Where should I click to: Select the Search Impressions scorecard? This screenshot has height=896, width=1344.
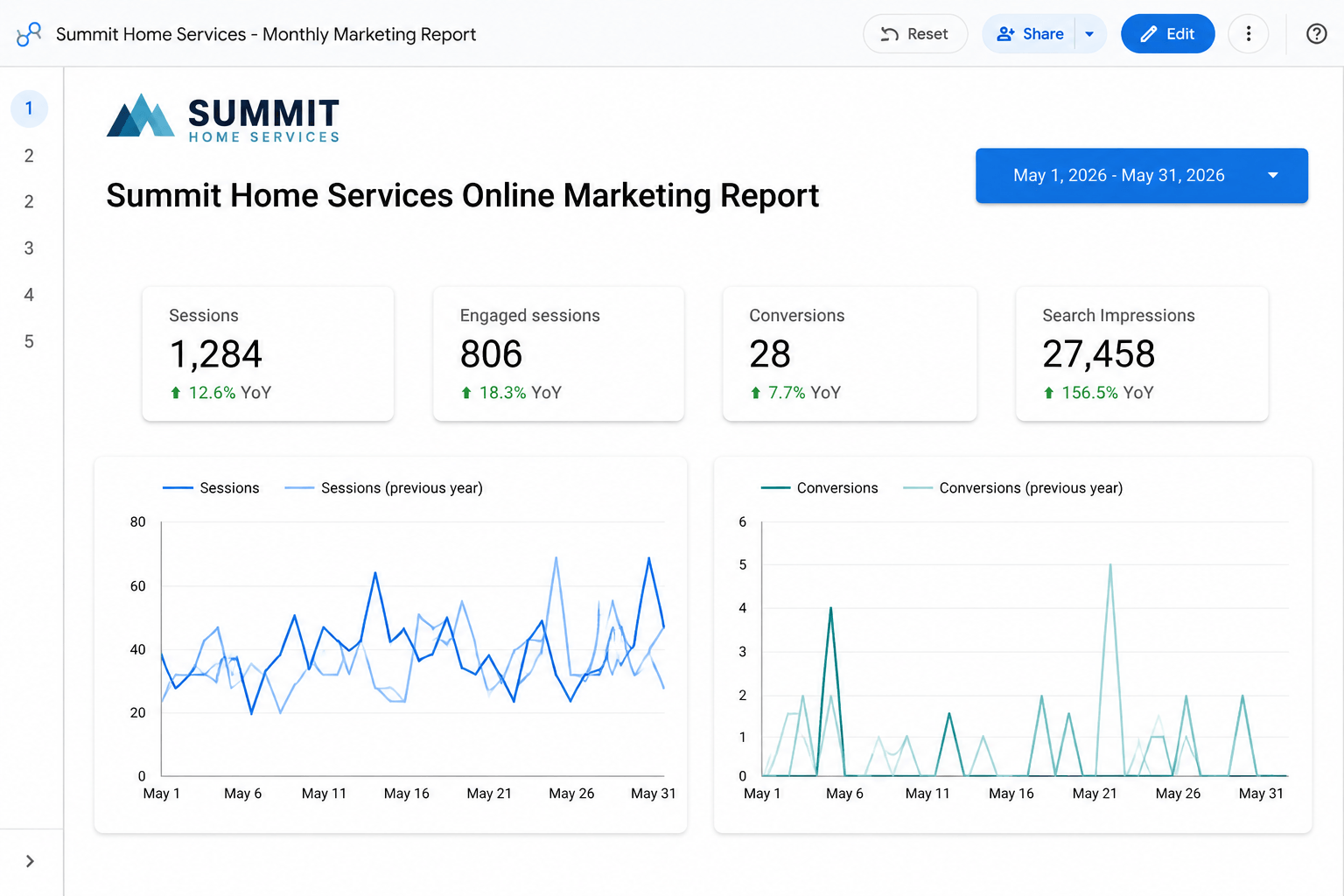click(1142, 353)
